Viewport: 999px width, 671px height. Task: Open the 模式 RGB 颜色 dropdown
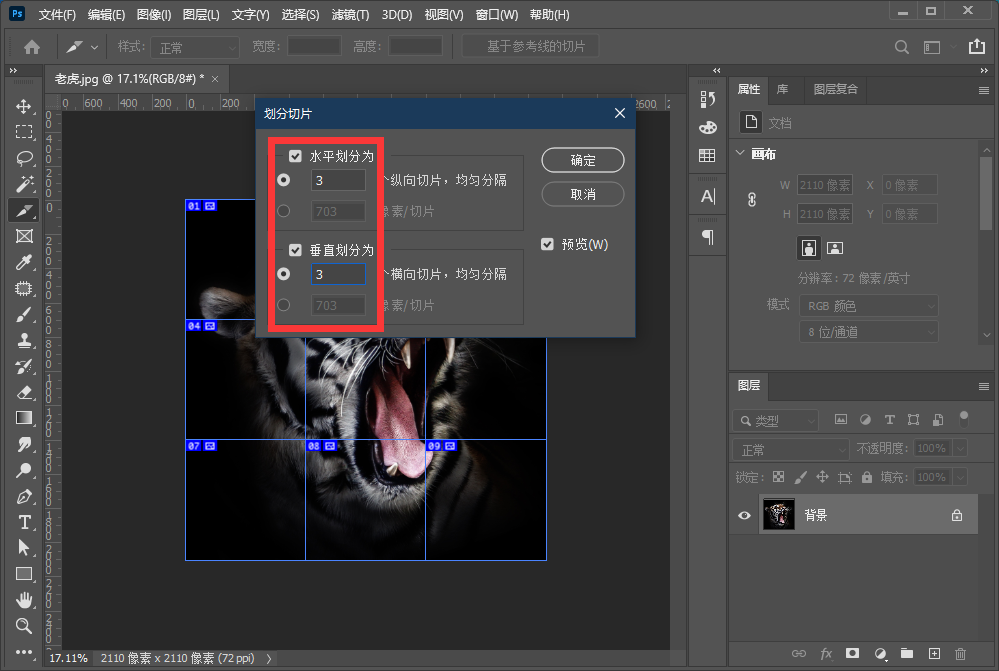[868, 306]
